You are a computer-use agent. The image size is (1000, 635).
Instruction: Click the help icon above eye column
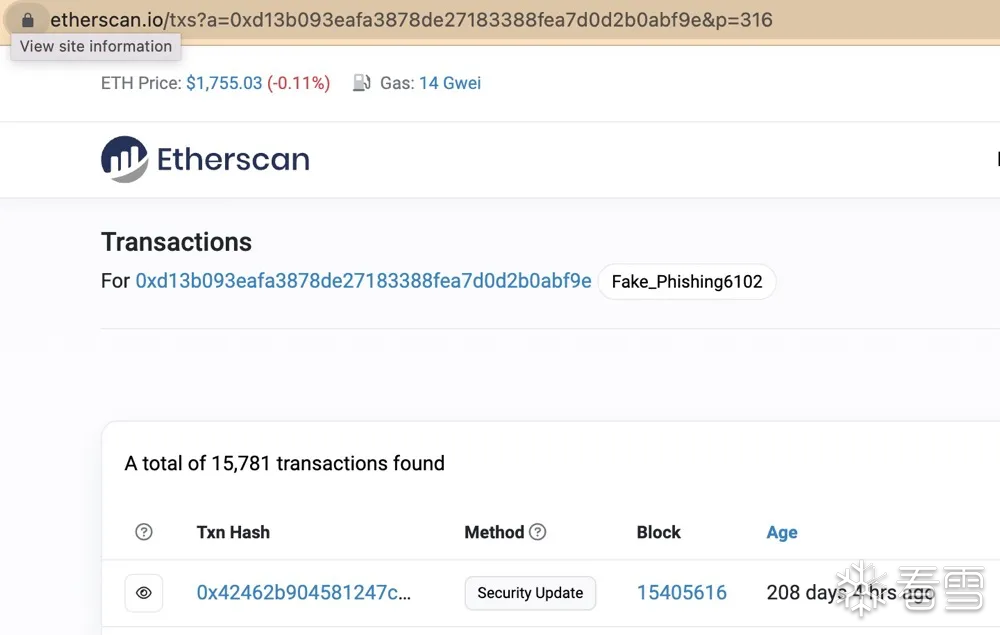(x=144, y=532)
